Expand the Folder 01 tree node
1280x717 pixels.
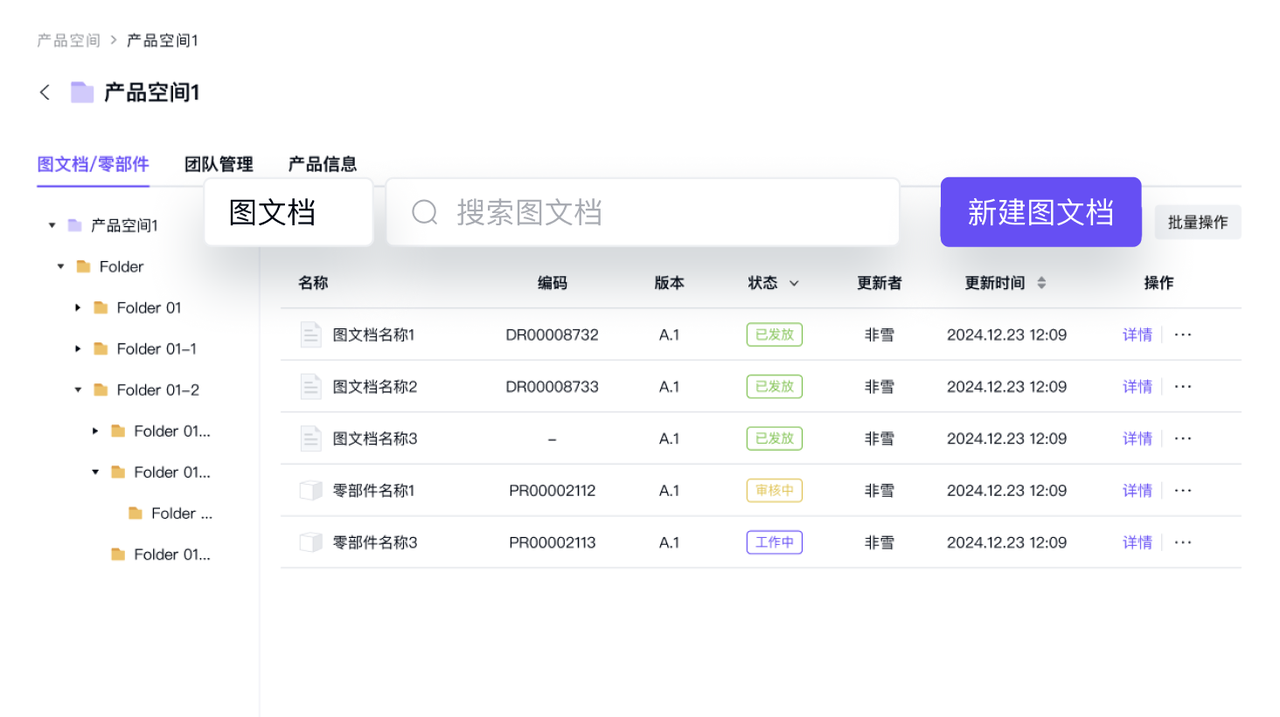(x=78, y=307)
